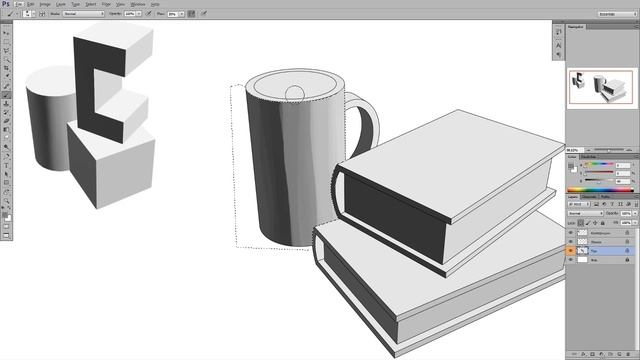Select the Dodge tool

6,147
